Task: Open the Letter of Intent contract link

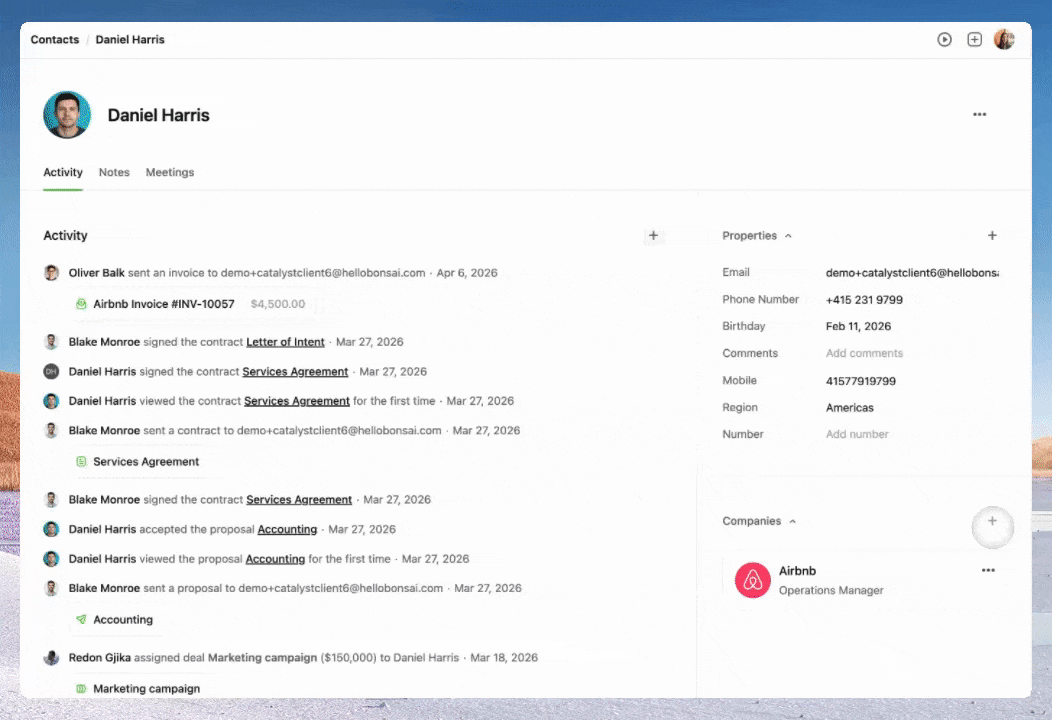Action: coord(285,342)
